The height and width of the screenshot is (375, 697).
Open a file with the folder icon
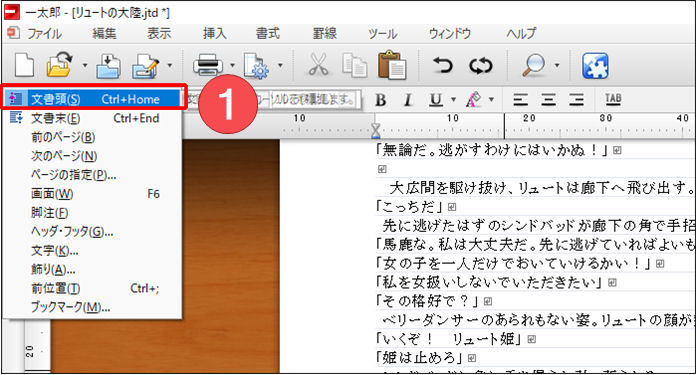(60, 65)
